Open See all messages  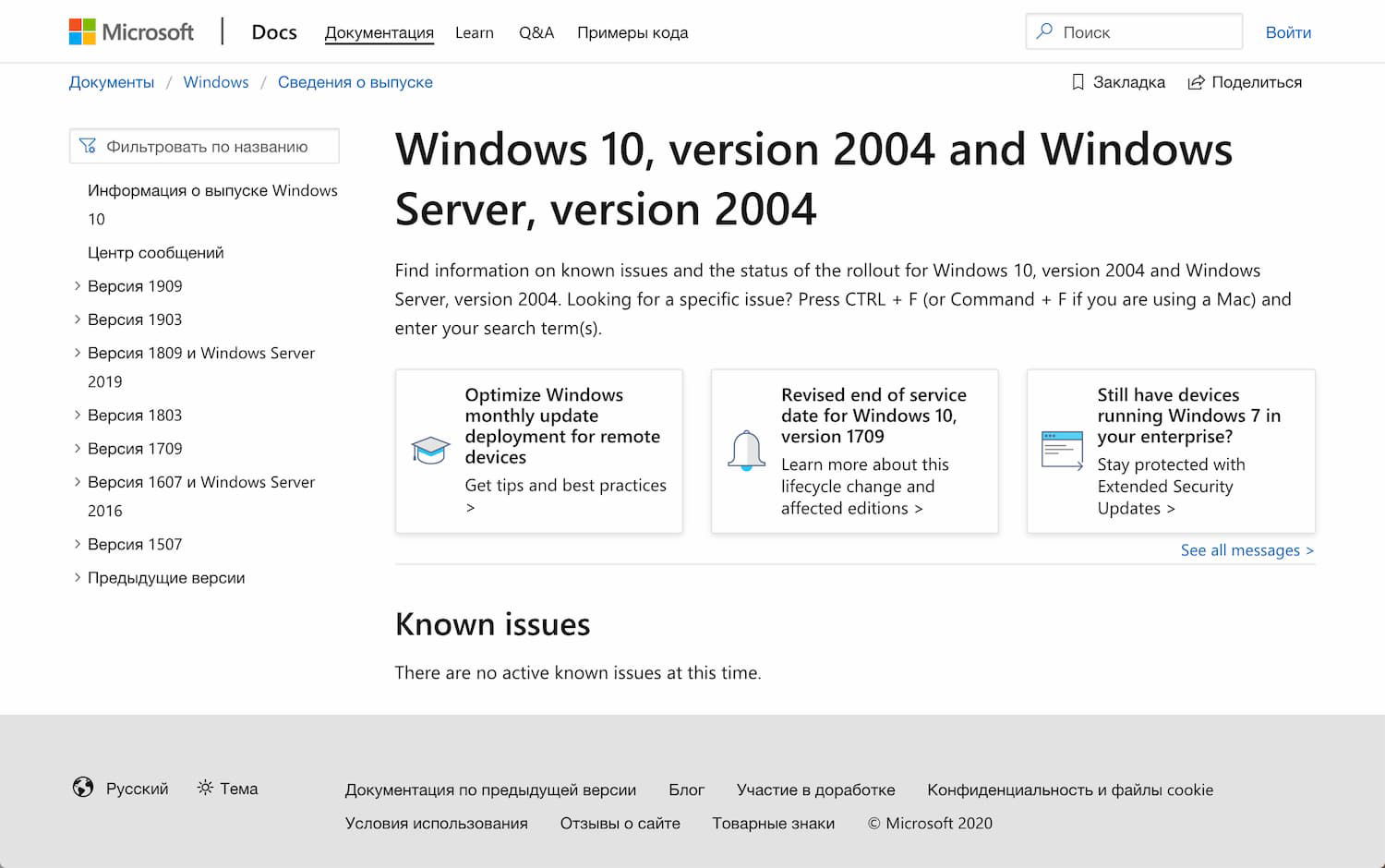pyautogui.click(x=1246, y=549)
